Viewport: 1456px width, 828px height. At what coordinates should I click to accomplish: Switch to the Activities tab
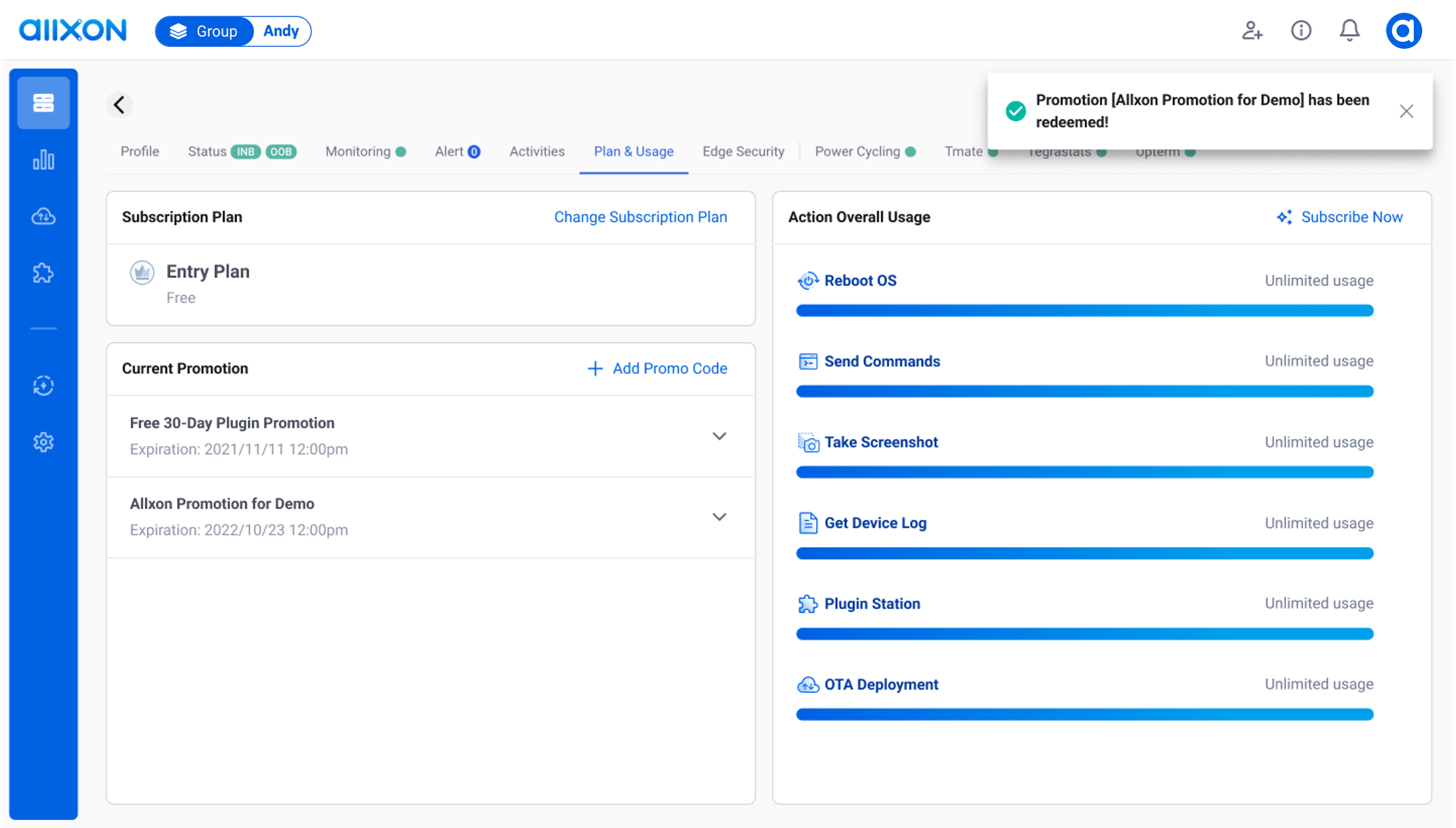537,152
